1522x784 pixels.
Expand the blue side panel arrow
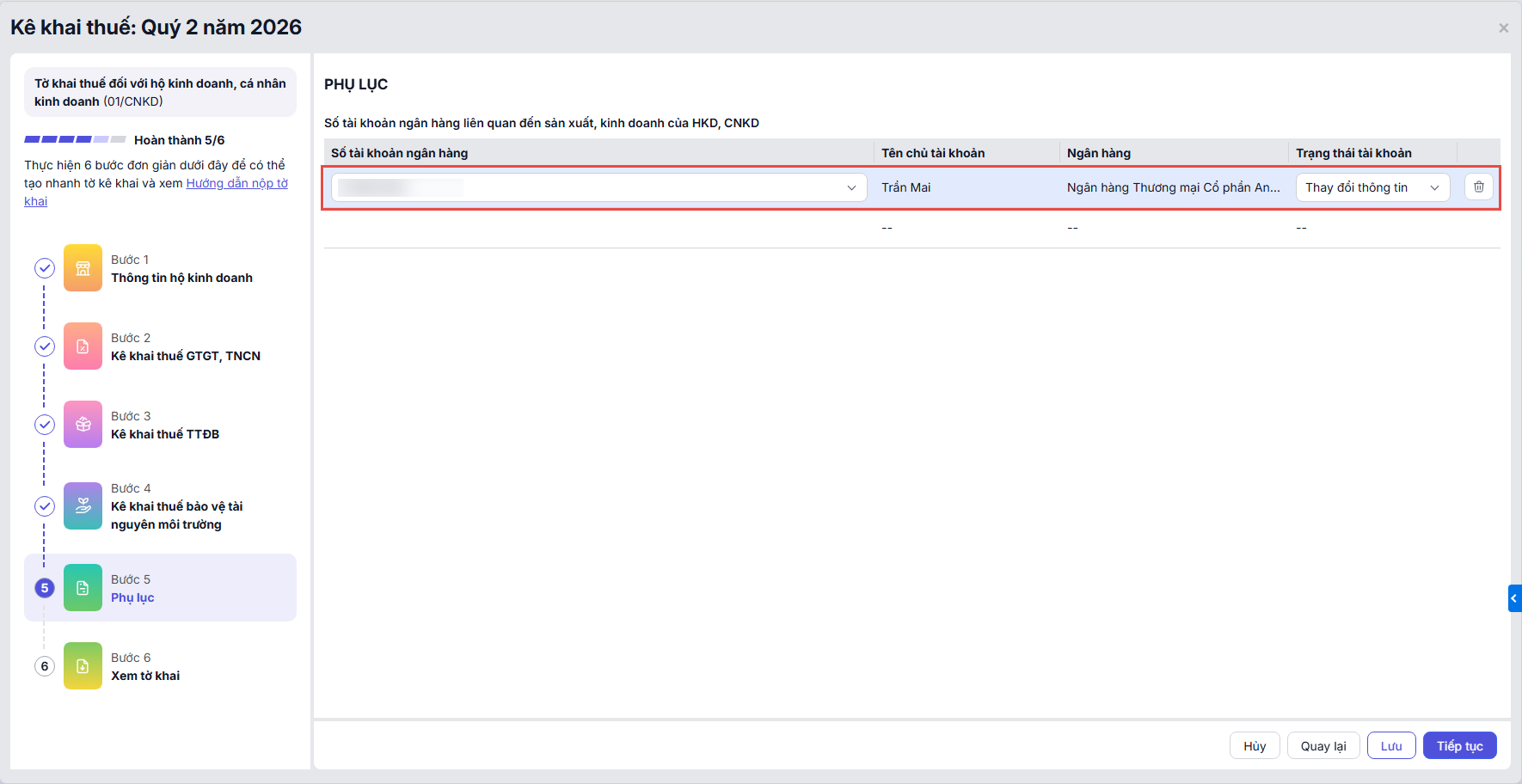pos(1514,598)
